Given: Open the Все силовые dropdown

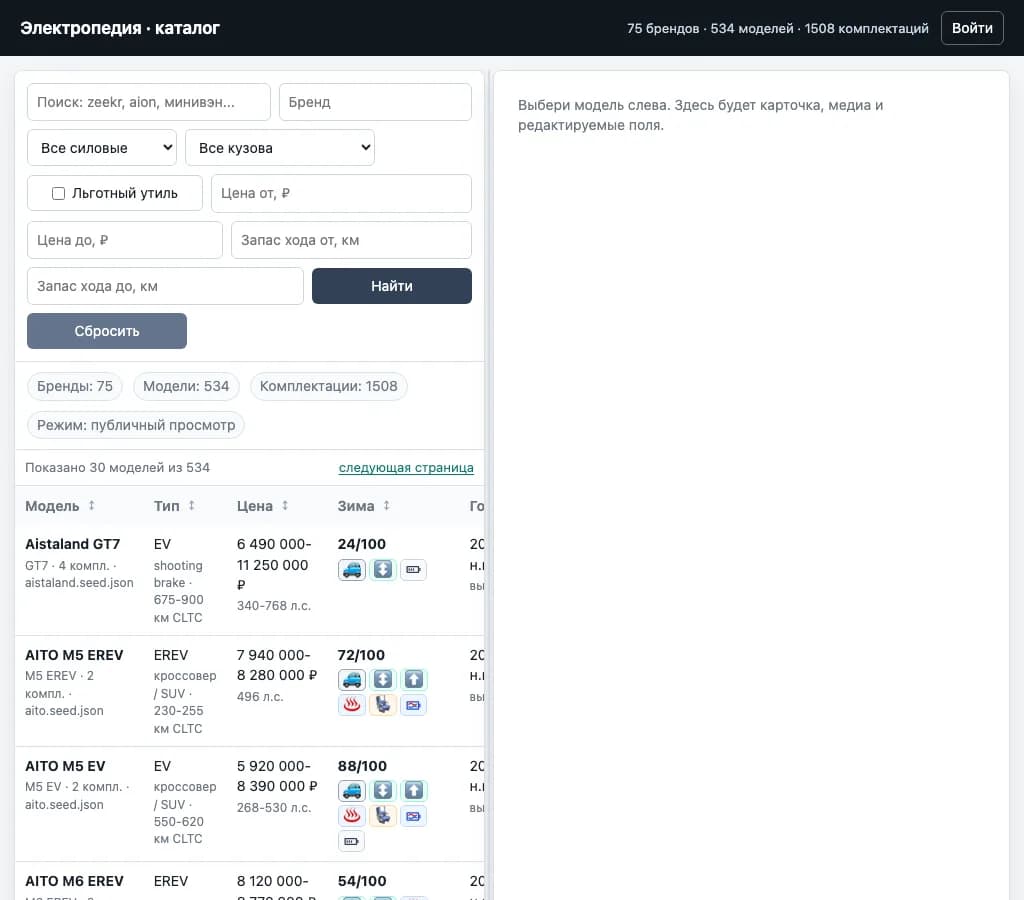Looking at the screenshot, I should (x=102, y=148).
